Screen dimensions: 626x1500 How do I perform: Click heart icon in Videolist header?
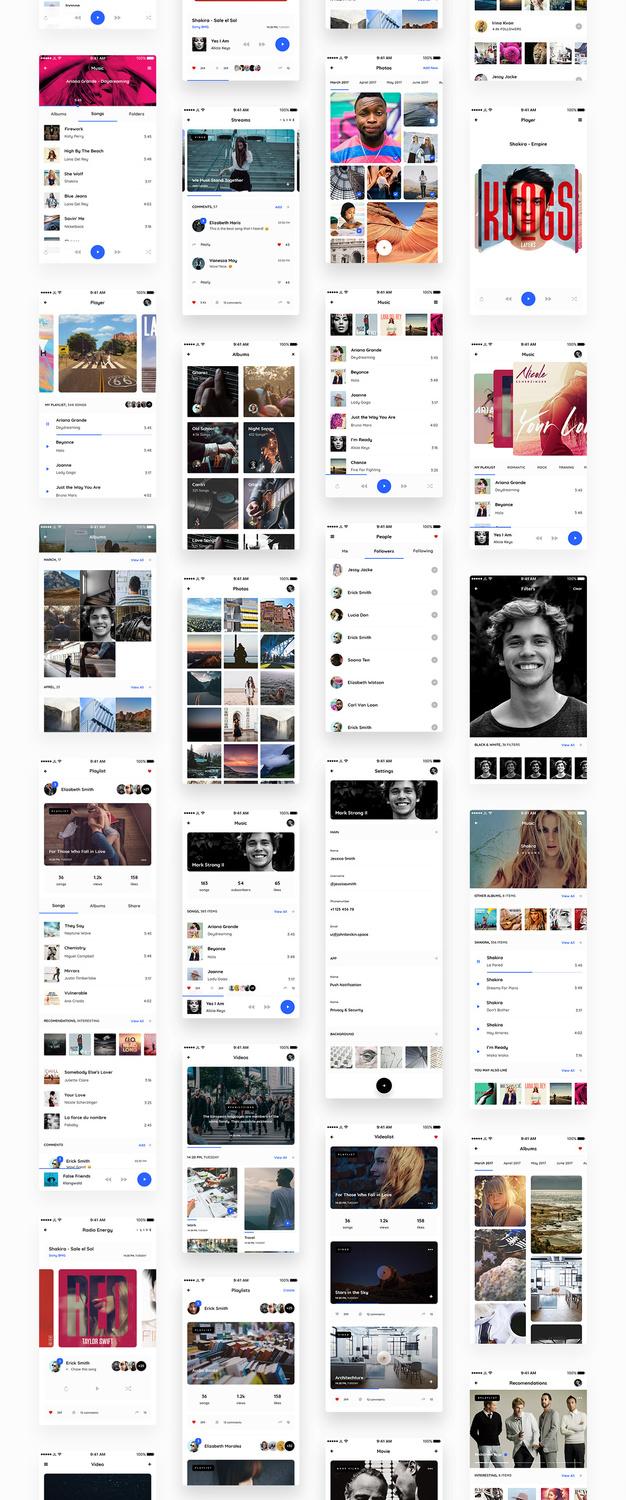click(x=435, y=1137)
